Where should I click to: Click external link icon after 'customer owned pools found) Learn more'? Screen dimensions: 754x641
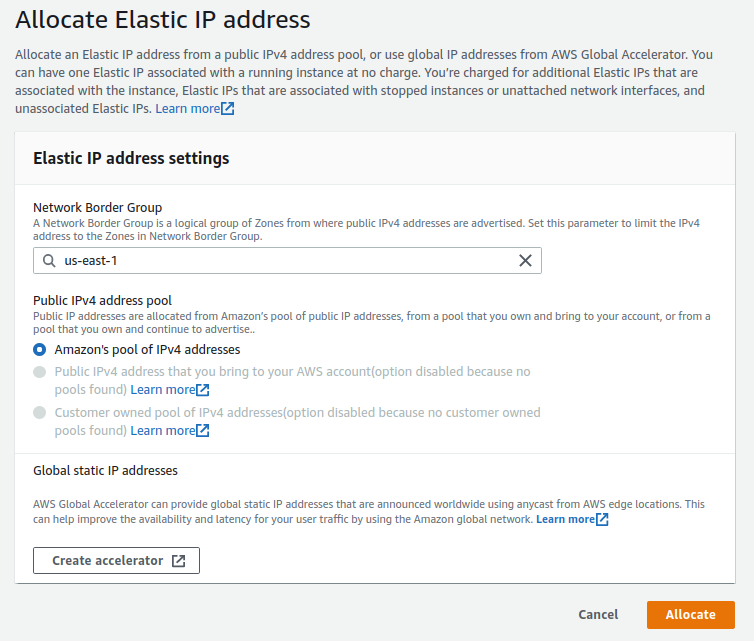pyautogui.click(x=203, y=431)
